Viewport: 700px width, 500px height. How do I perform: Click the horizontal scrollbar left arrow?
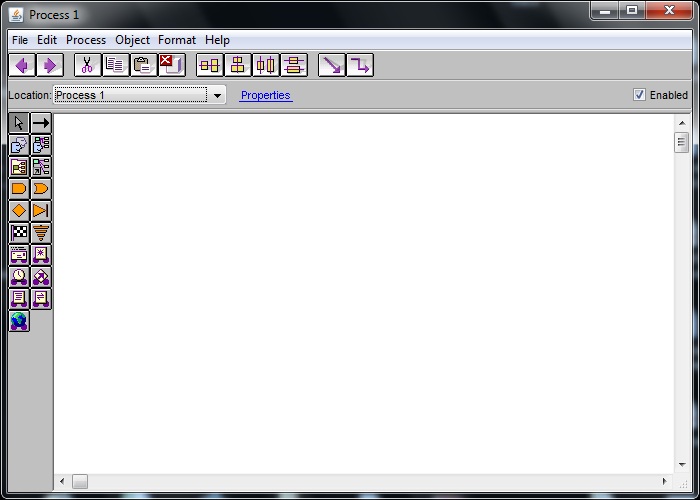[62, 481]
